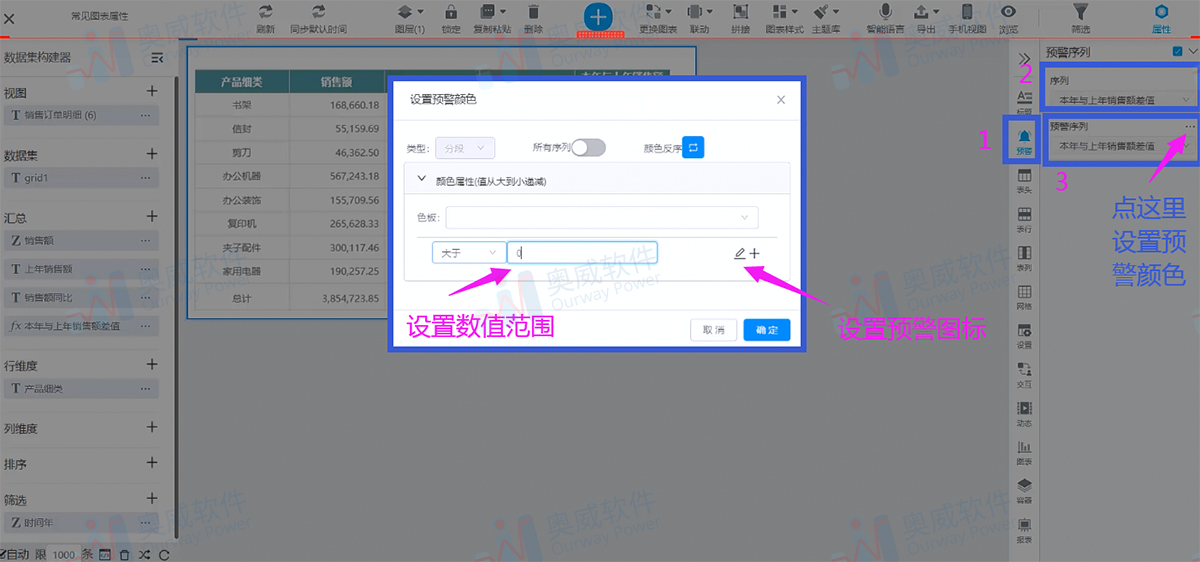Add a new 视图 with plus icon
The height and width of the screenshot is (562, 1200).
(x=152, y=91)
